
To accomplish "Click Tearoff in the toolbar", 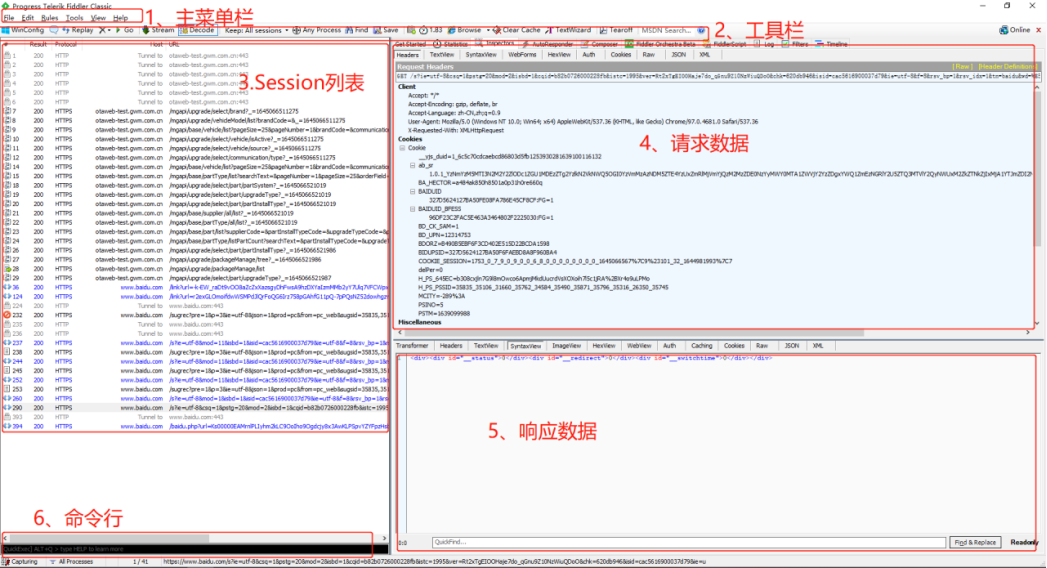I will (616, 30).
